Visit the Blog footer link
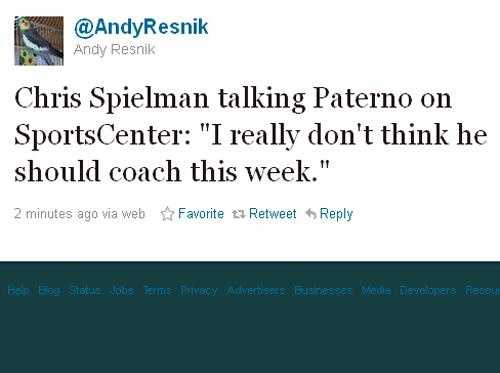500x373 pixels. (49, 291)
